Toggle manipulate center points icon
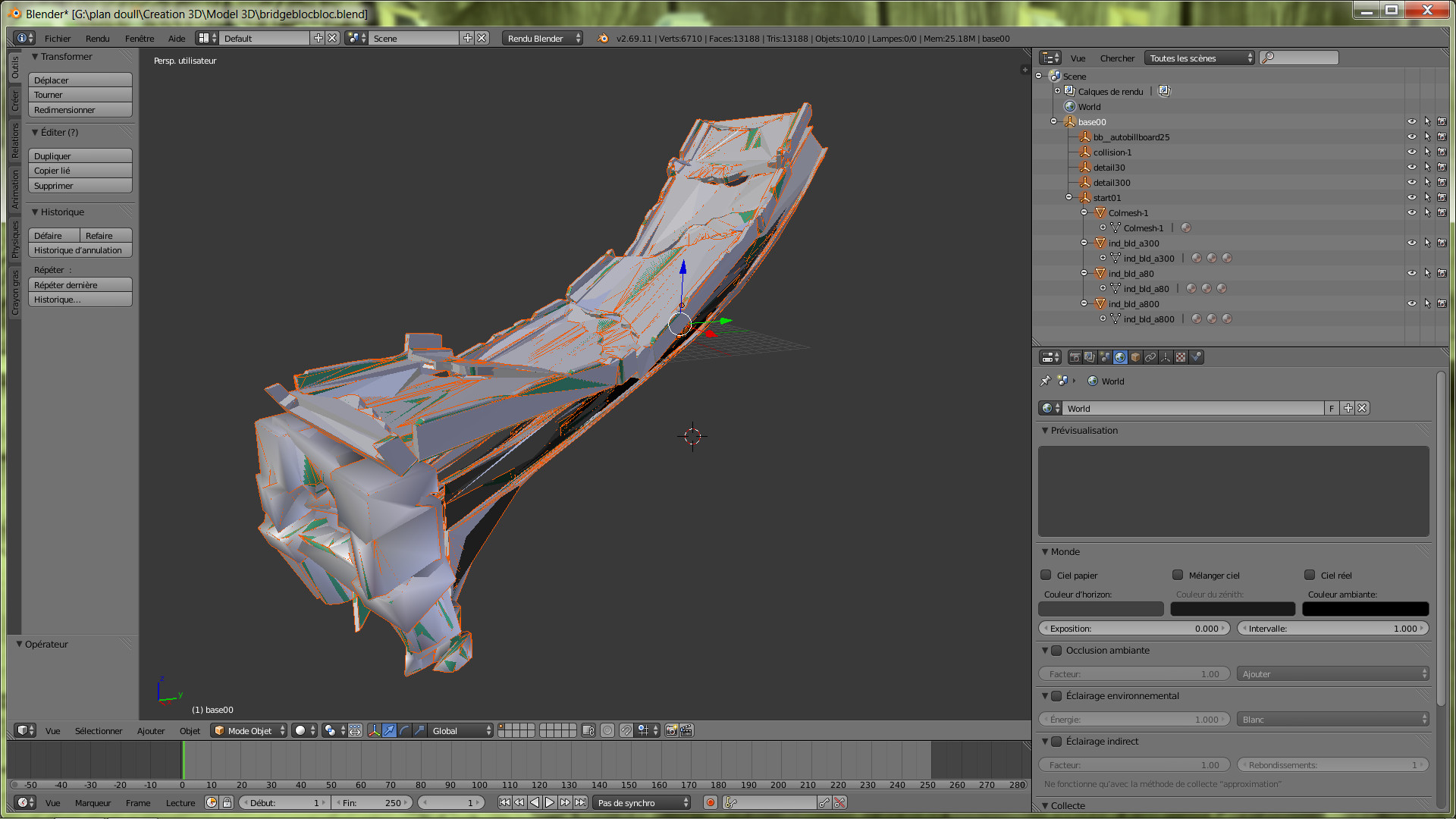This screenshot has width=1456, height=819. coord(355,730)
